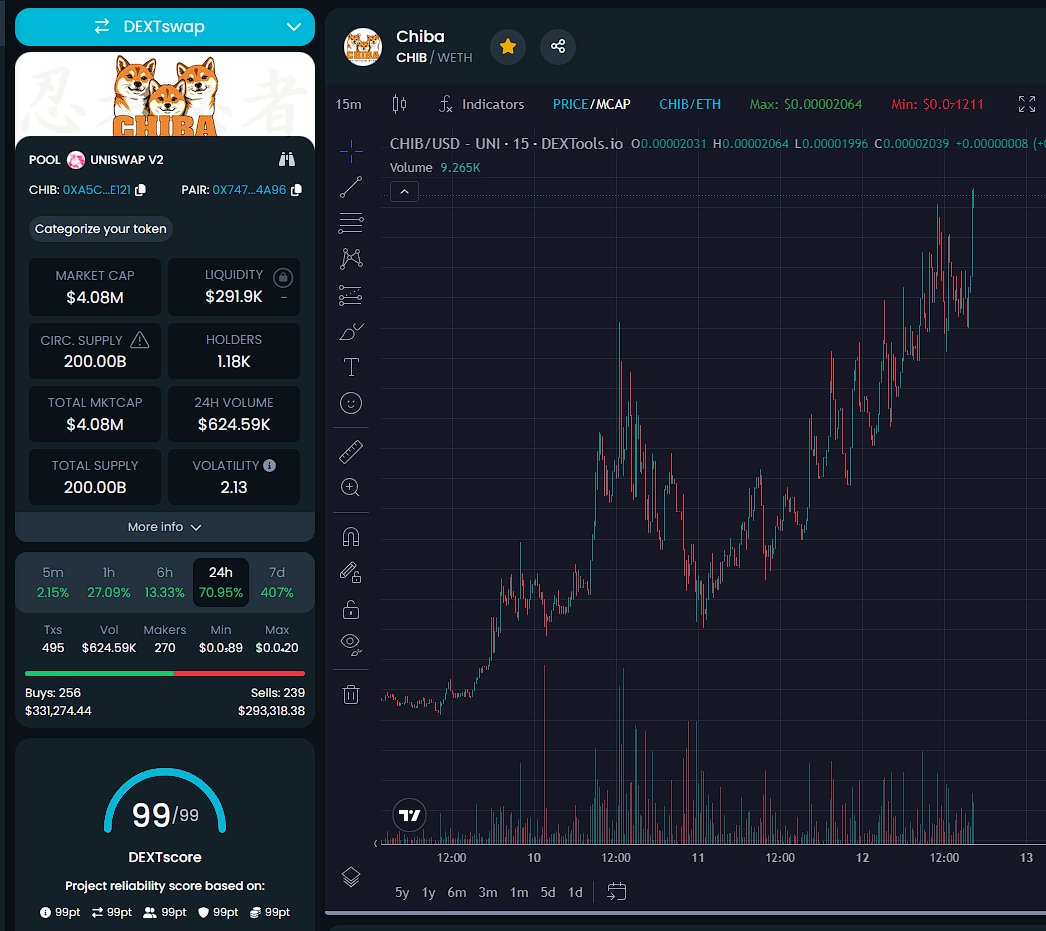The width and height of the screenshot is (1046, 931).
Task: Click the chart scroll-left arrow
Action: click(376, 844)
